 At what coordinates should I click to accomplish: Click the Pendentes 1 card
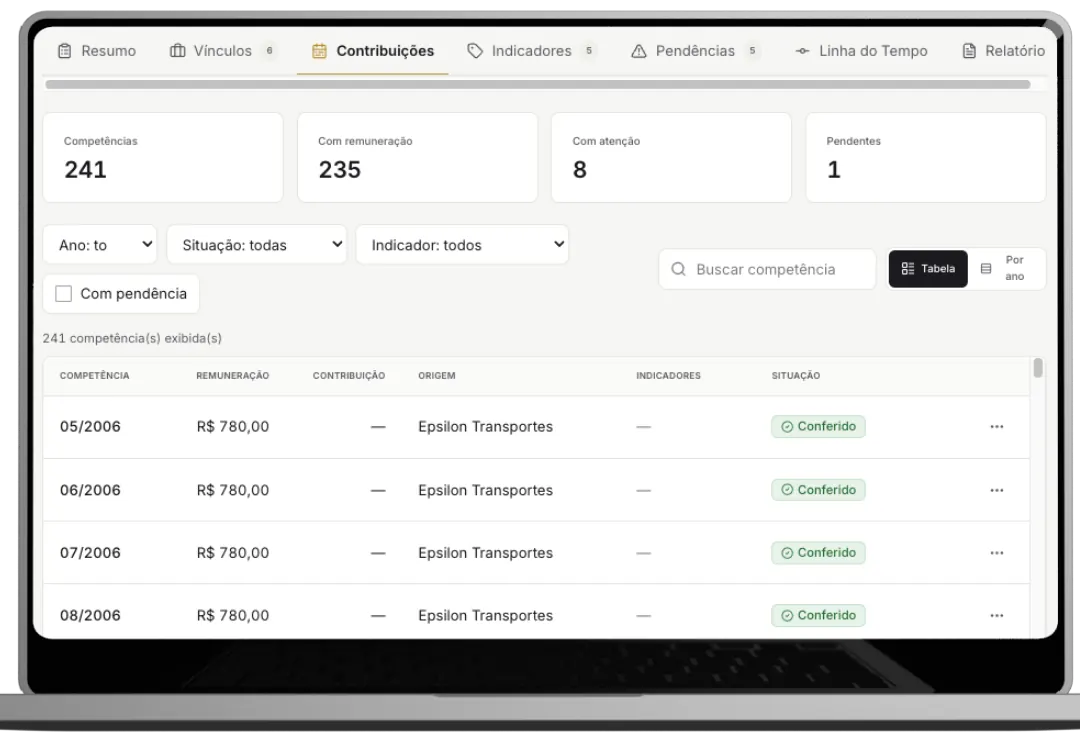926,158
